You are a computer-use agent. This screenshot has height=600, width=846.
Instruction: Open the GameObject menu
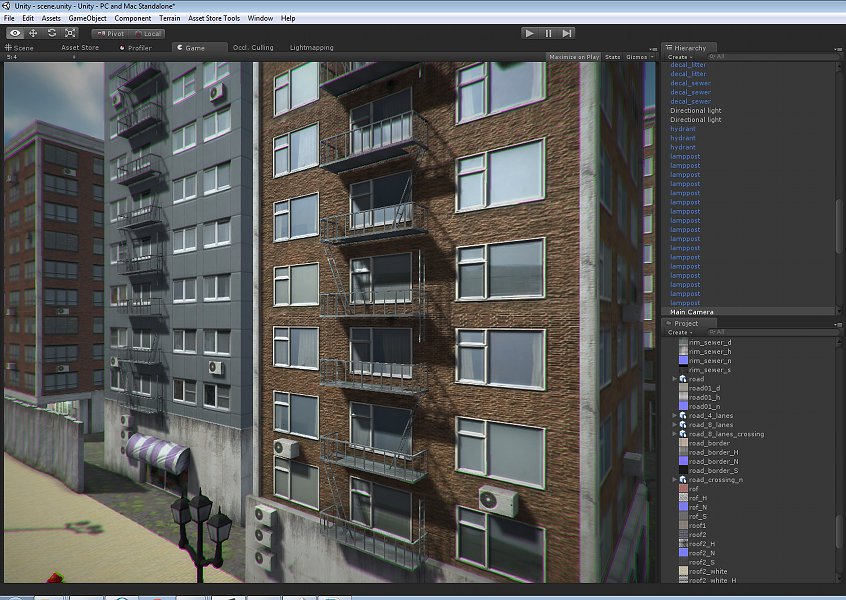tap(87, 18)
